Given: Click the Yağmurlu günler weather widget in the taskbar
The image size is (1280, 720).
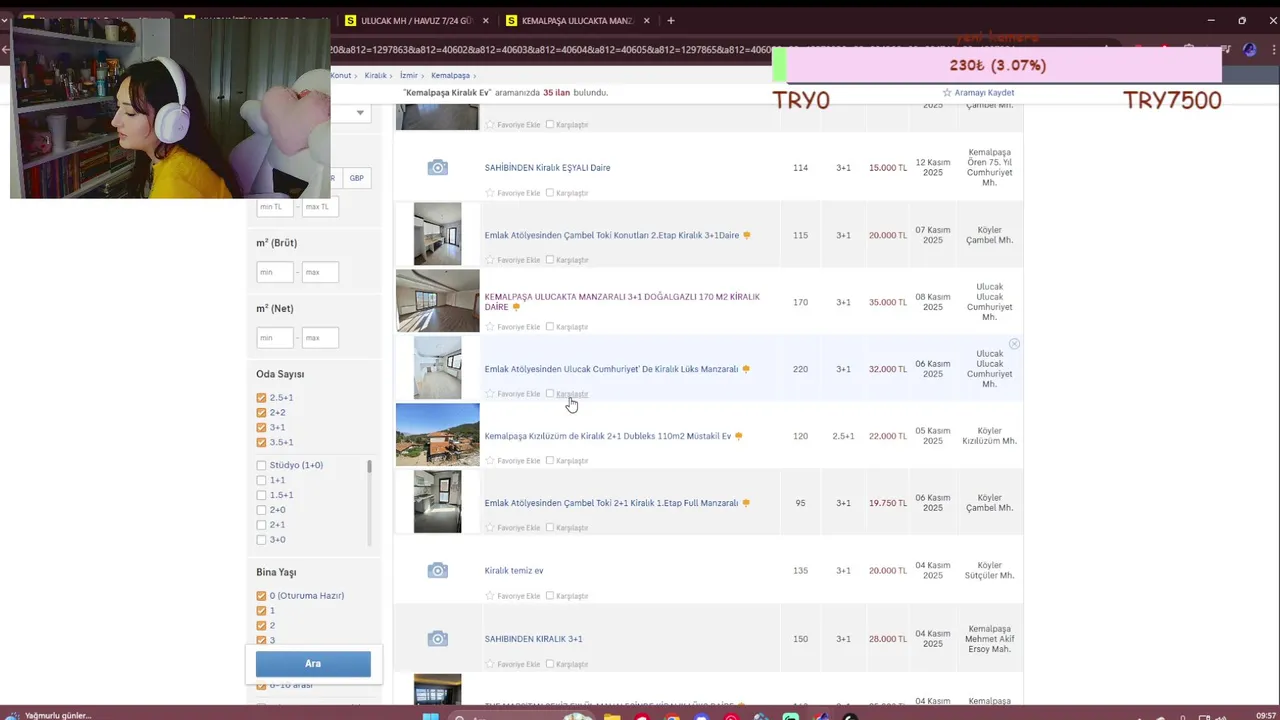Looking at the screenshot, I should point(50,716).
